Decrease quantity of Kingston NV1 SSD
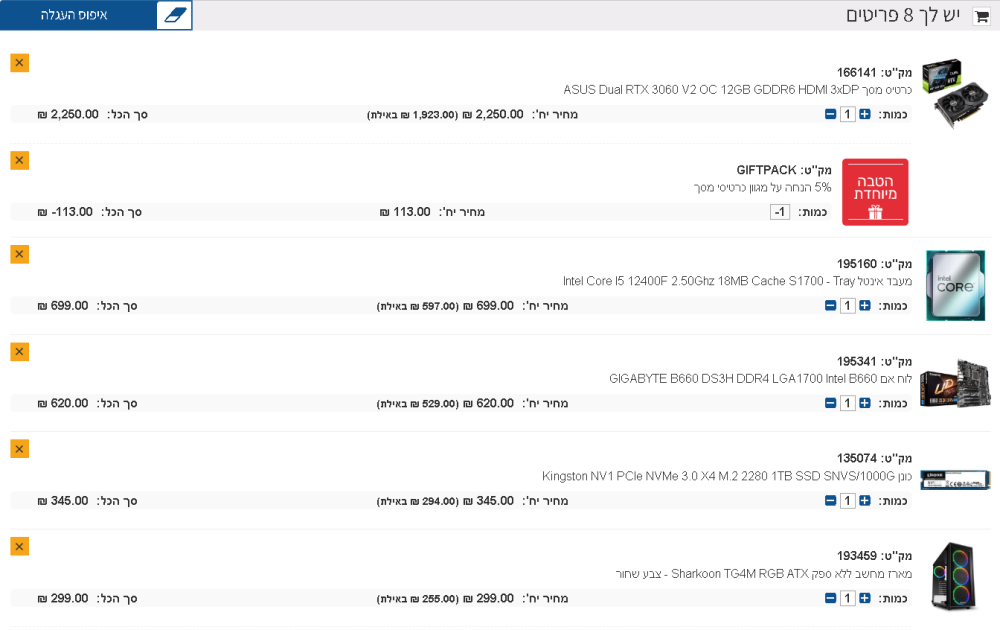This screenshot has height=630, width=1000. coord(830,501)
